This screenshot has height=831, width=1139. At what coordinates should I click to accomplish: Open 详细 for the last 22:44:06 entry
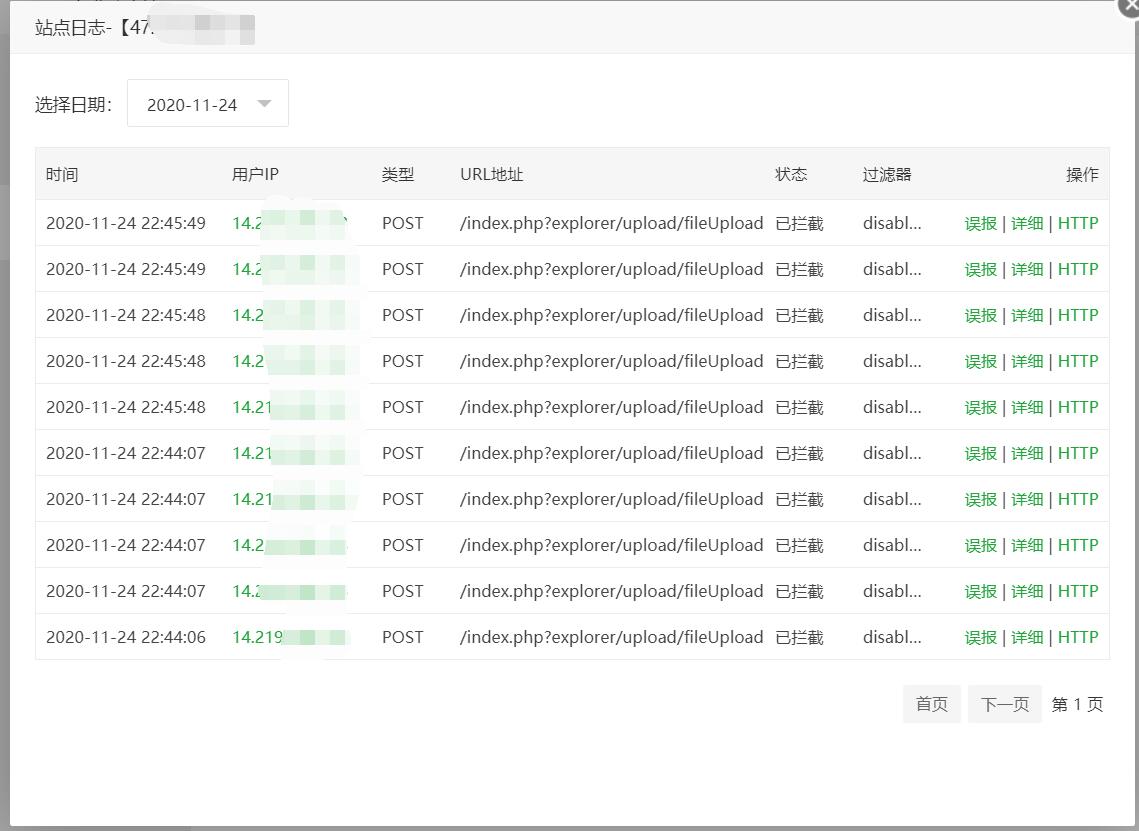tap(1026, 637)
